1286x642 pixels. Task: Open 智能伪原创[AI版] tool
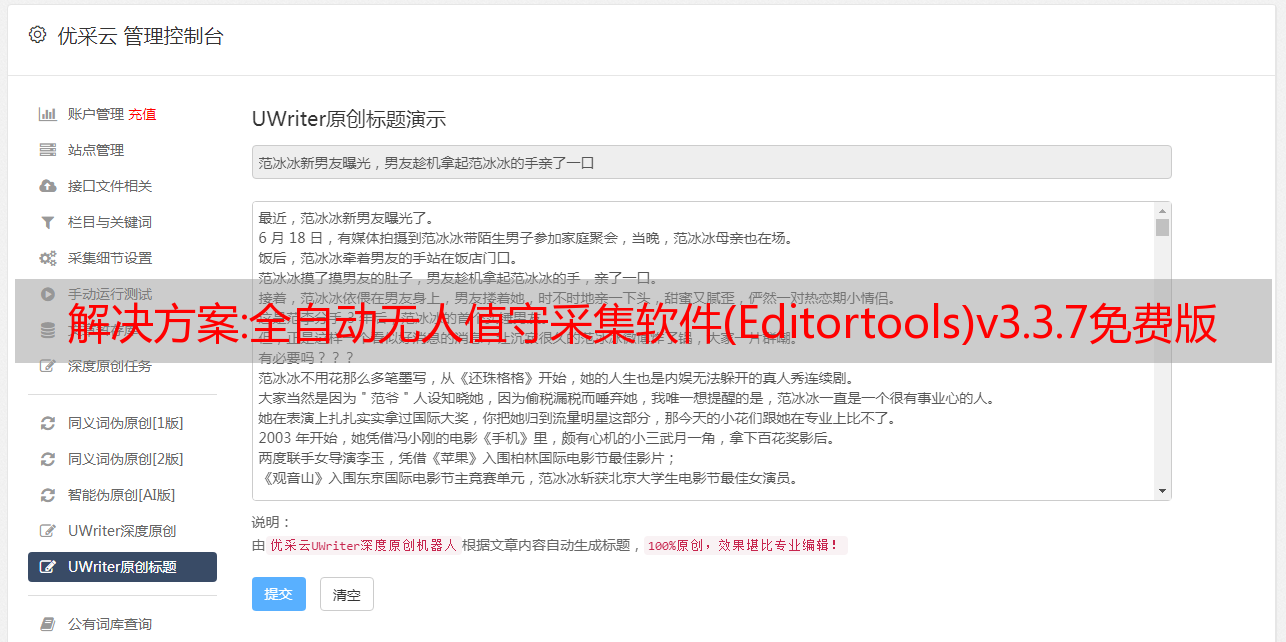pyautogui.click(x=122, y=495)
